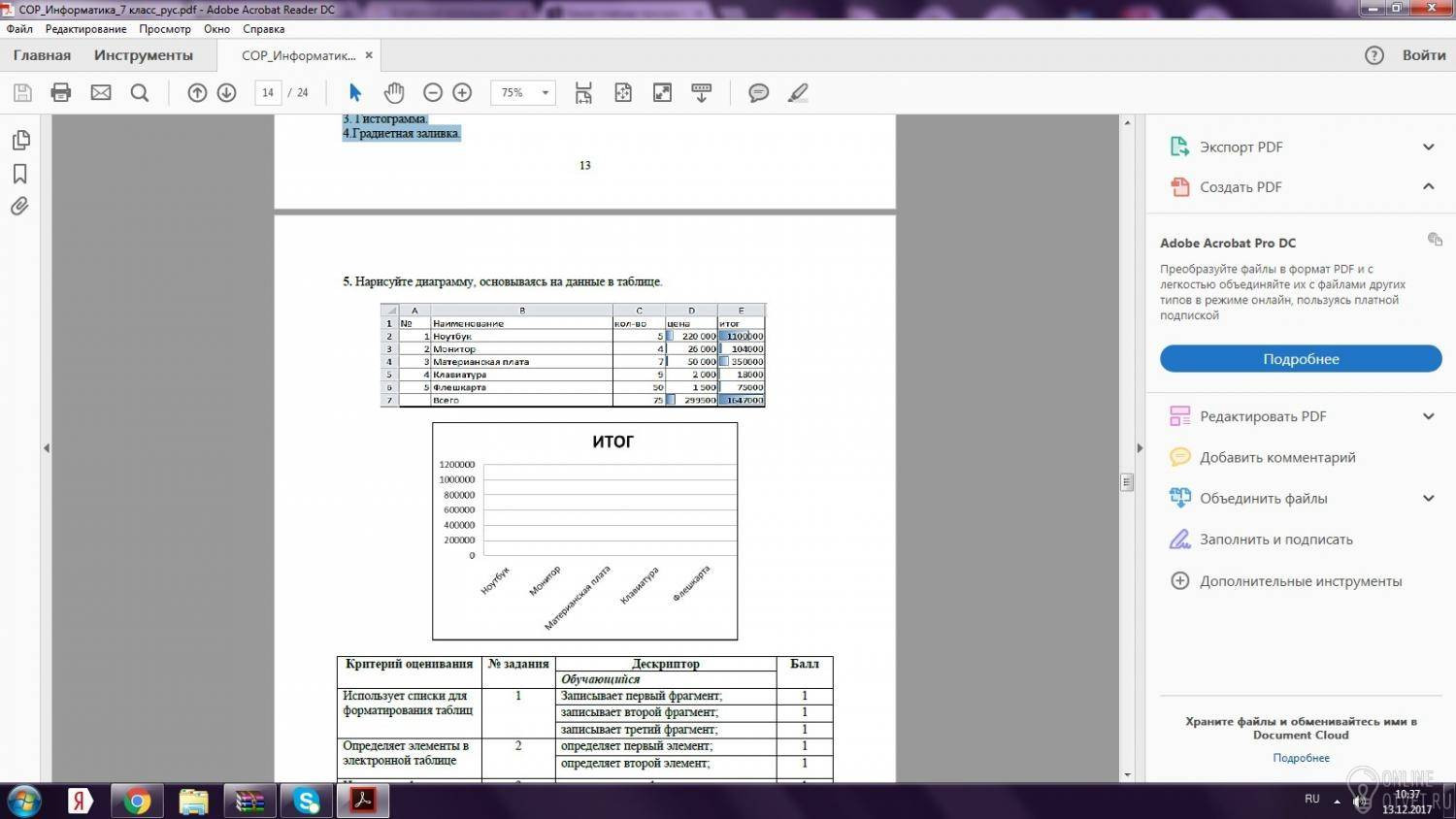This screenshot has height=819, width=1456.
Task: Click the Войти sign-in link
Action: tap(1423, 55)
